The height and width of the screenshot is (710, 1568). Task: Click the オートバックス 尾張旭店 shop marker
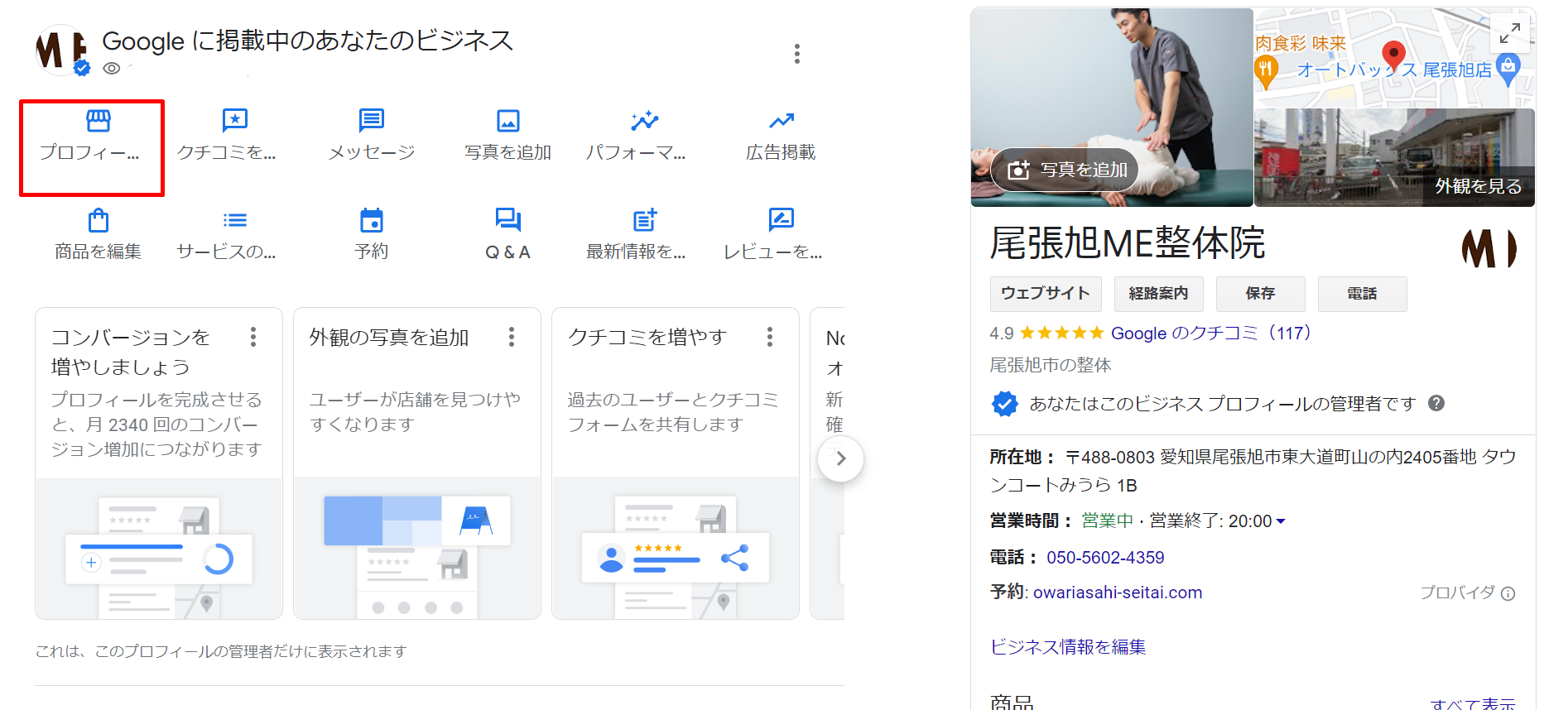(x=1508, y=70)
